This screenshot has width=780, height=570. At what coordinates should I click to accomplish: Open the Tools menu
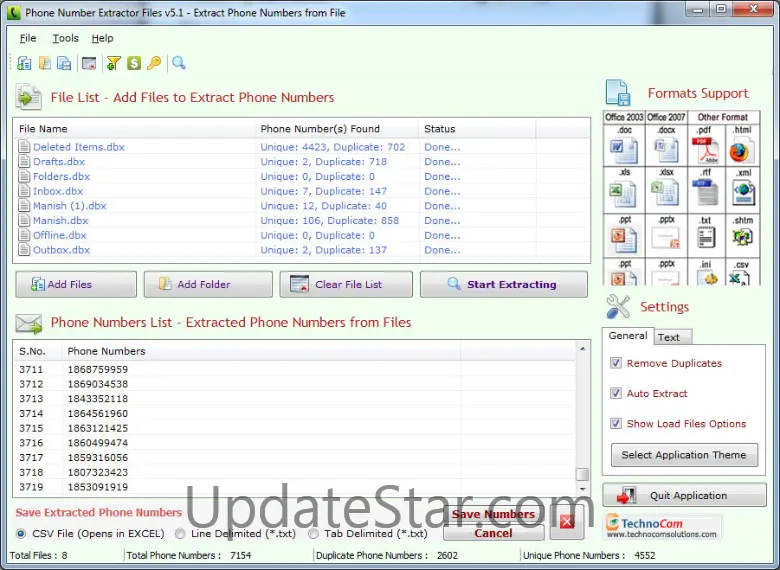coord(66,38)
